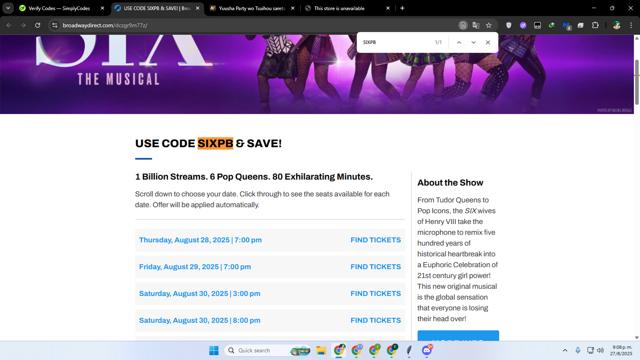
Task: Switch to Verify Codes — SimplyCodes tab
Action: click(60, 8)
